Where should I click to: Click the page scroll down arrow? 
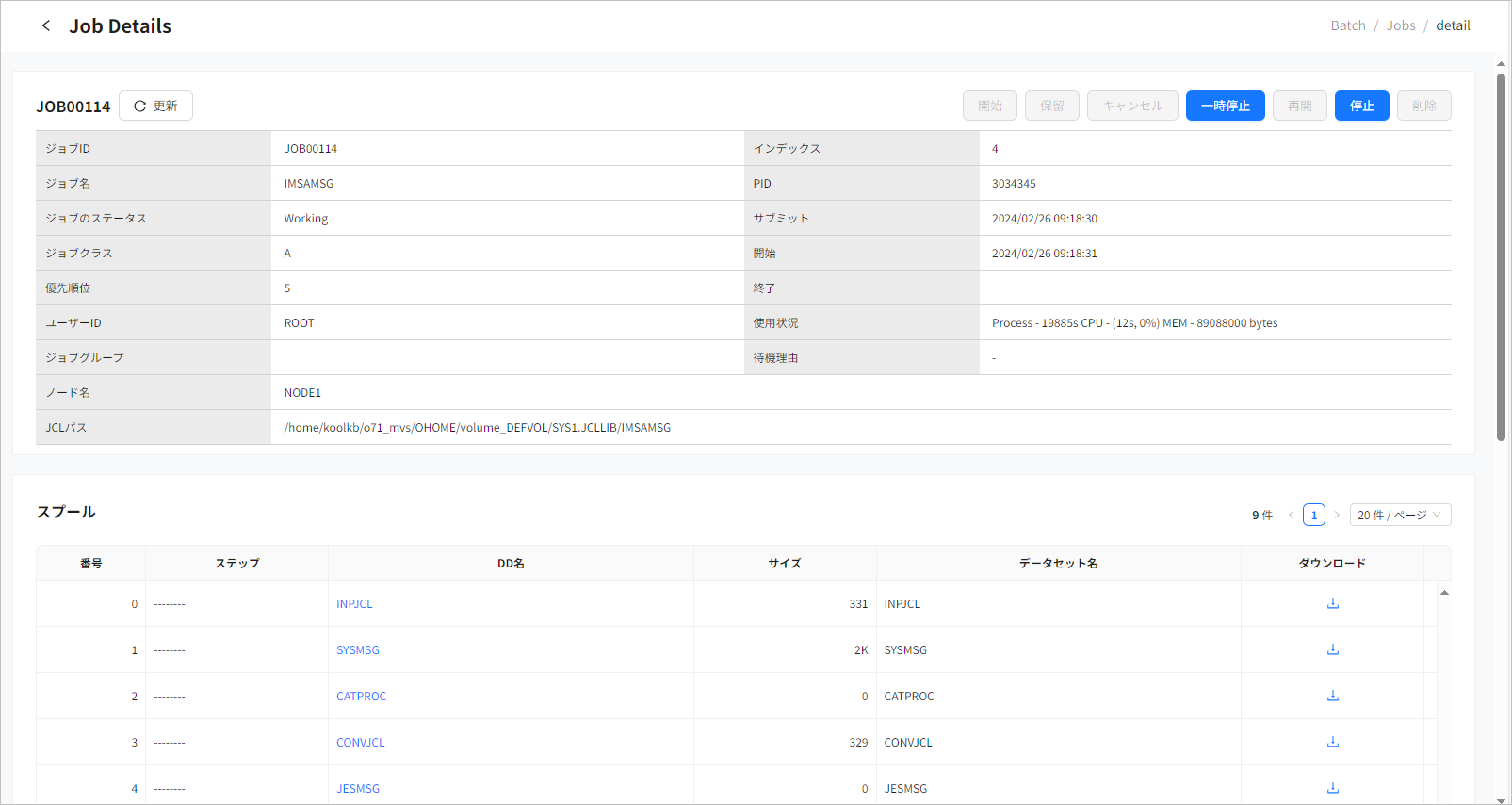click(x=1501, y=799)
